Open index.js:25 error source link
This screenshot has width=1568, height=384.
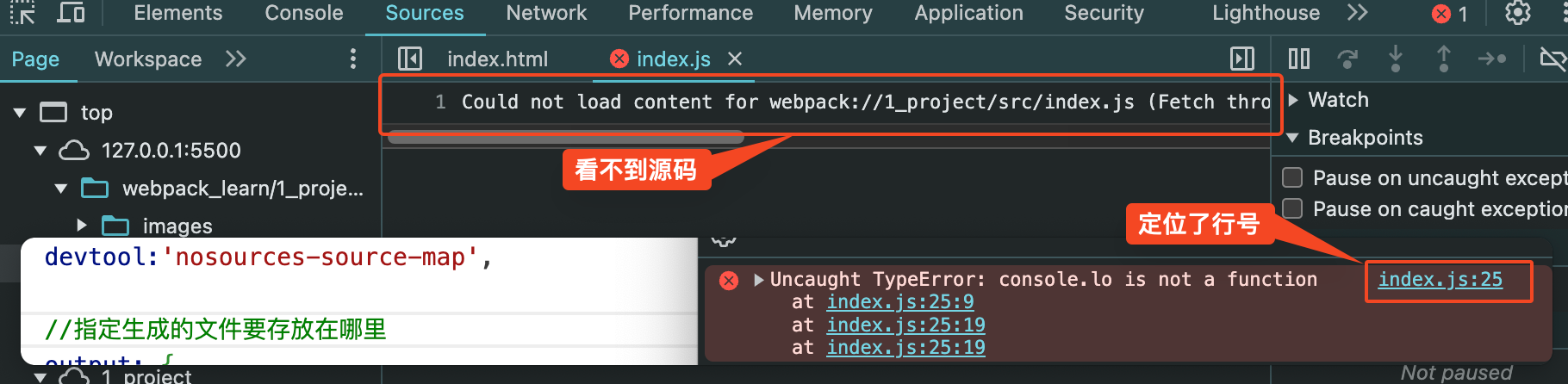tap(1440, 280)
